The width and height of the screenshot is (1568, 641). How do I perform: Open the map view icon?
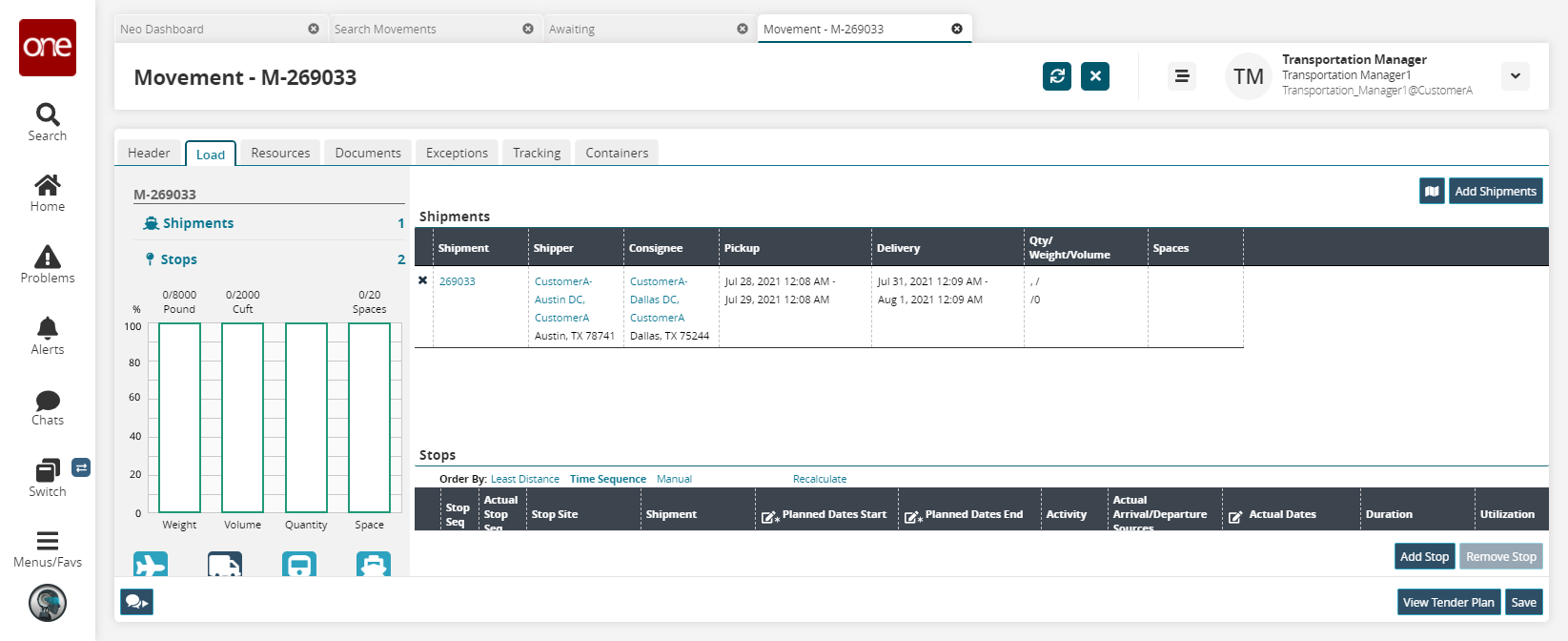tap(1432, 192)
